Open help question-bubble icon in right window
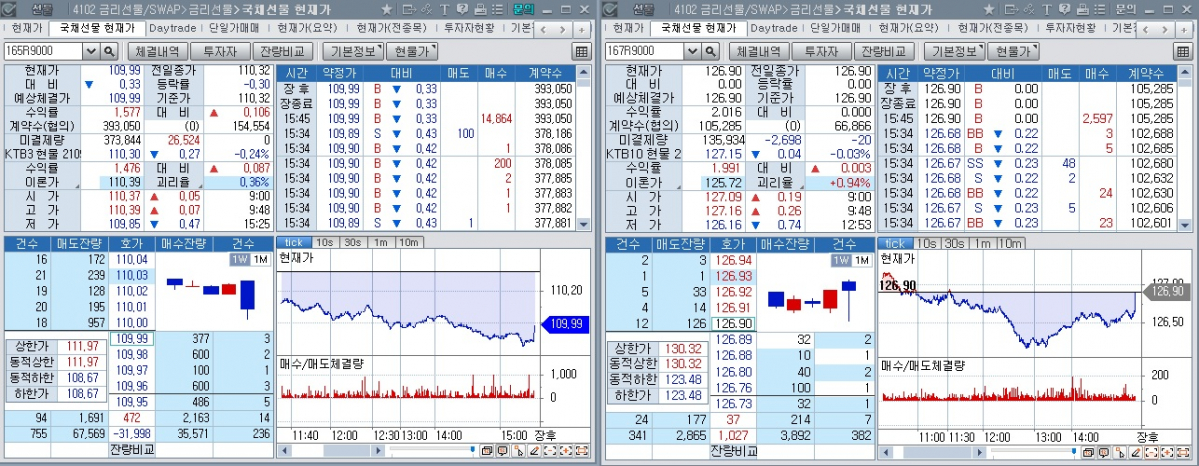1199x466 pixels. pos(1064,10)
